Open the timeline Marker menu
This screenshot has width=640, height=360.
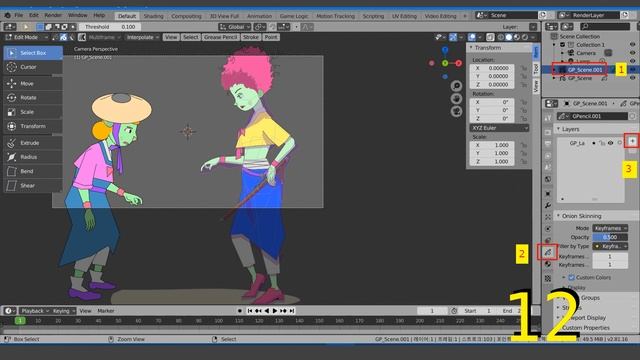click(x=106, y=311)
